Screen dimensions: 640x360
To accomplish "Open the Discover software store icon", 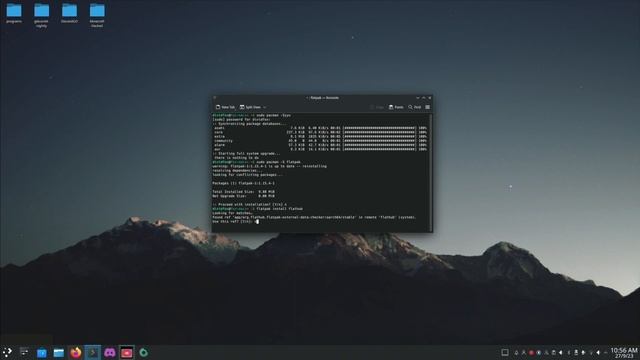I will coord(42,353).
